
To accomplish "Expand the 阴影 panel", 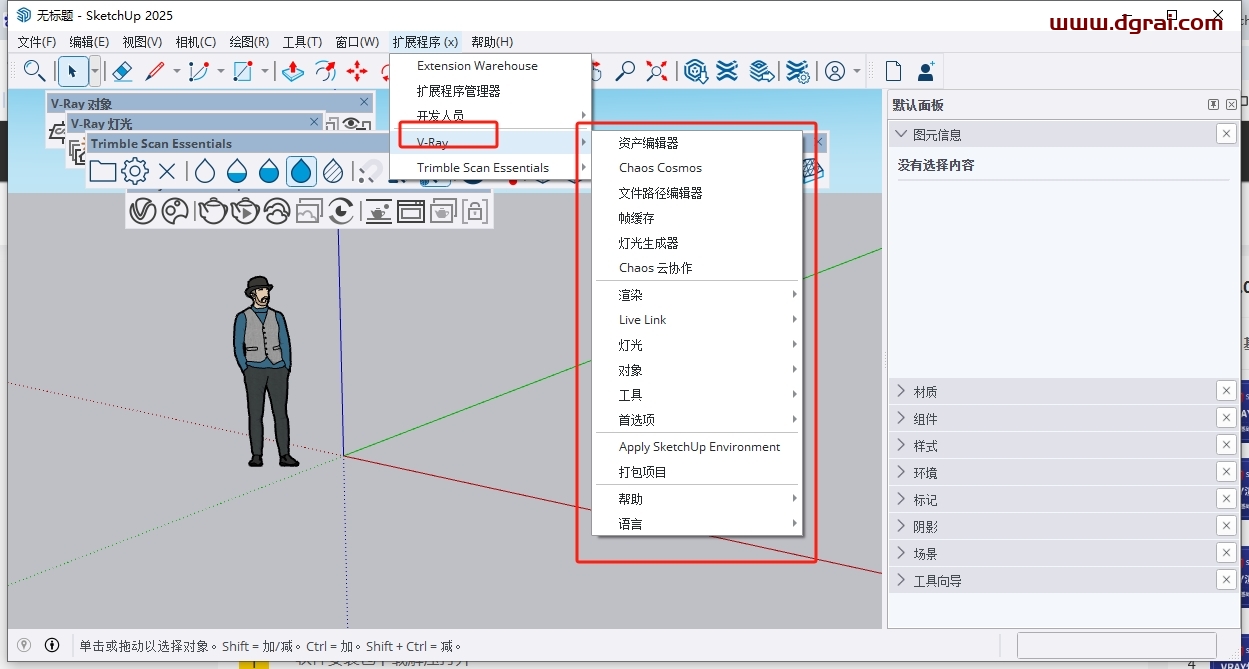I will tap(900, 526).
